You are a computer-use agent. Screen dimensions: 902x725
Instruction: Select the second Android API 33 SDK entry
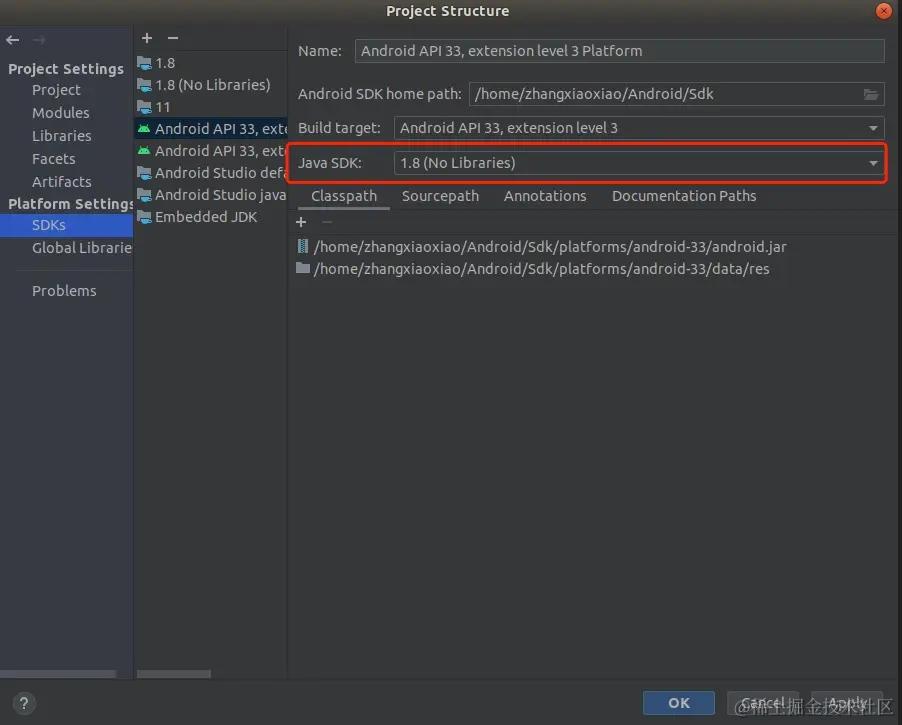tap(211, 151)
